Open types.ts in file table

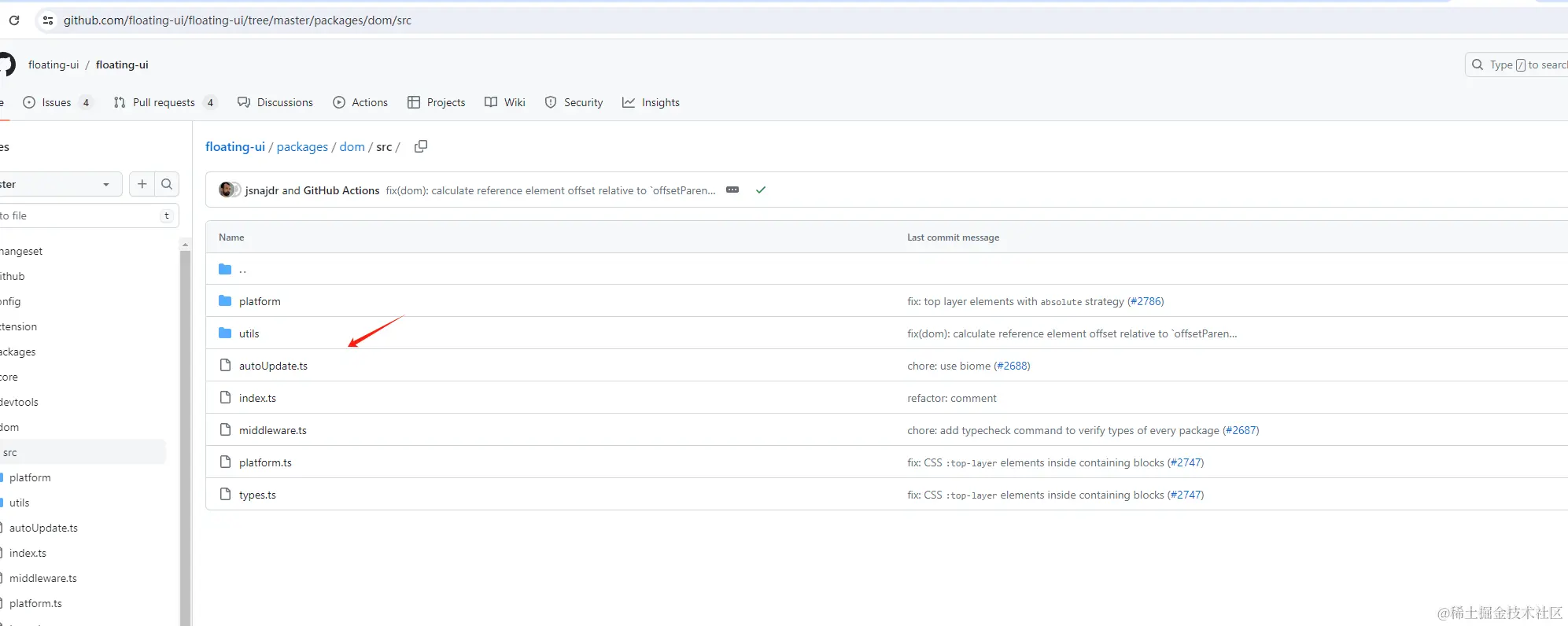[x=257, y=495]
